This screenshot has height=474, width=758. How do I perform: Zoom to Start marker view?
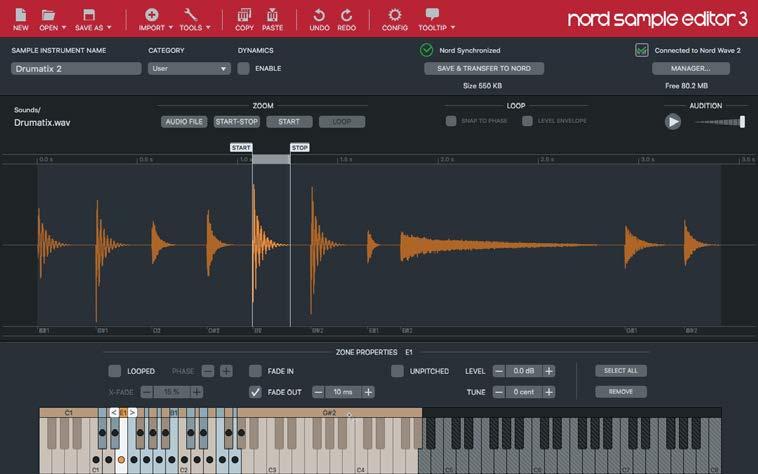pyautogui.click(x=289, y=122)
